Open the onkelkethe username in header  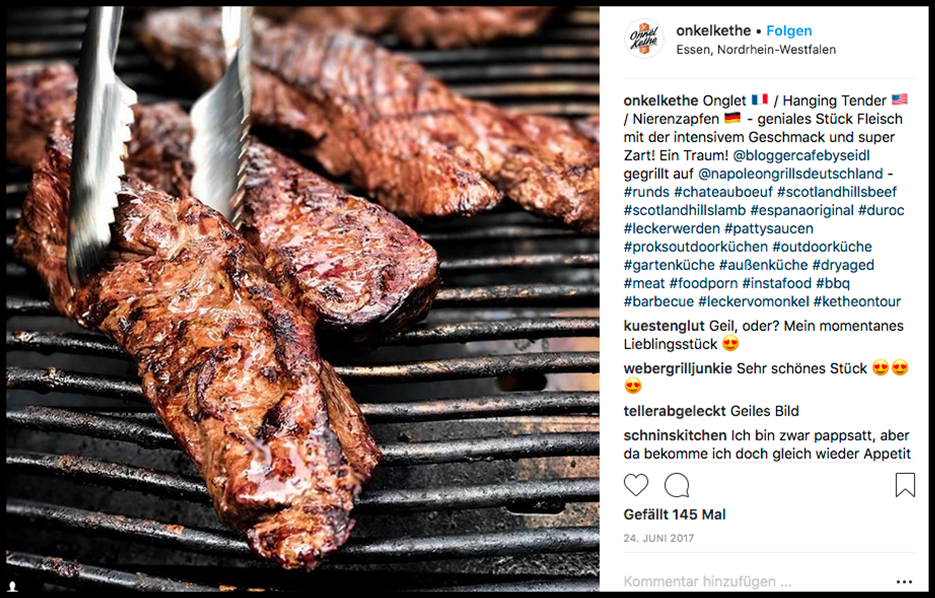713,31
